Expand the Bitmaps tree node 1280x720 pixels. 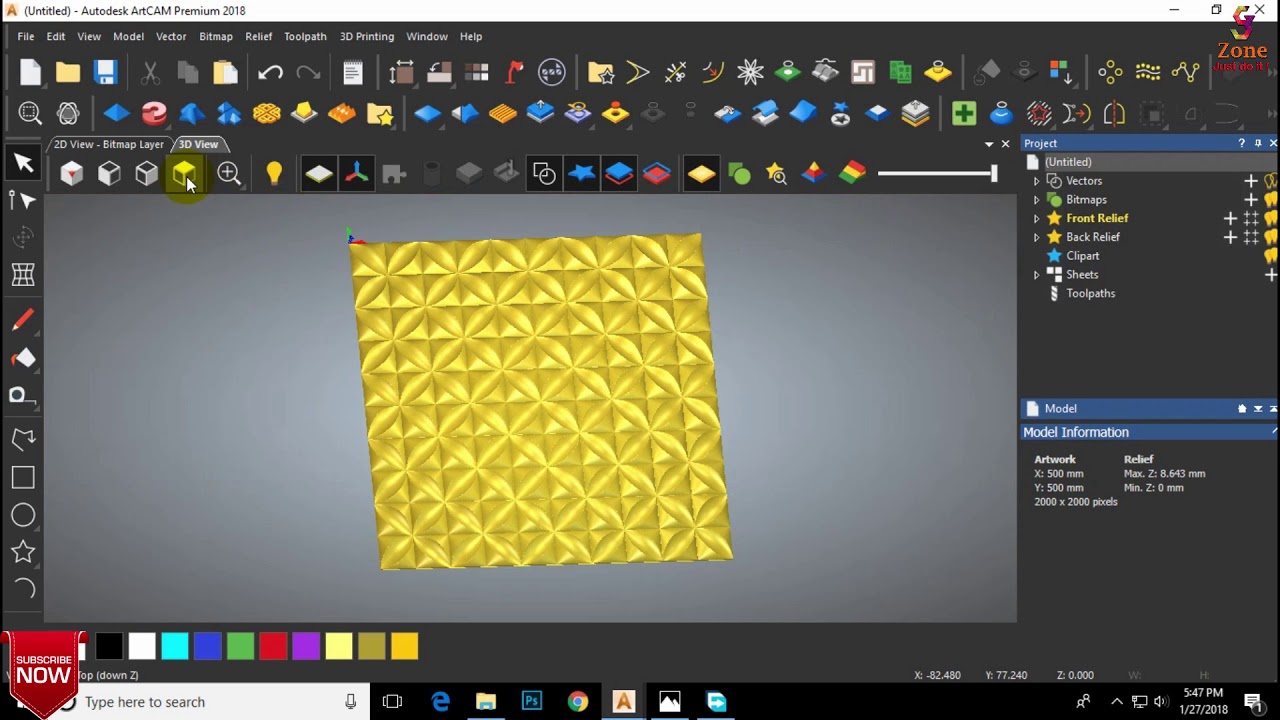1036,200
